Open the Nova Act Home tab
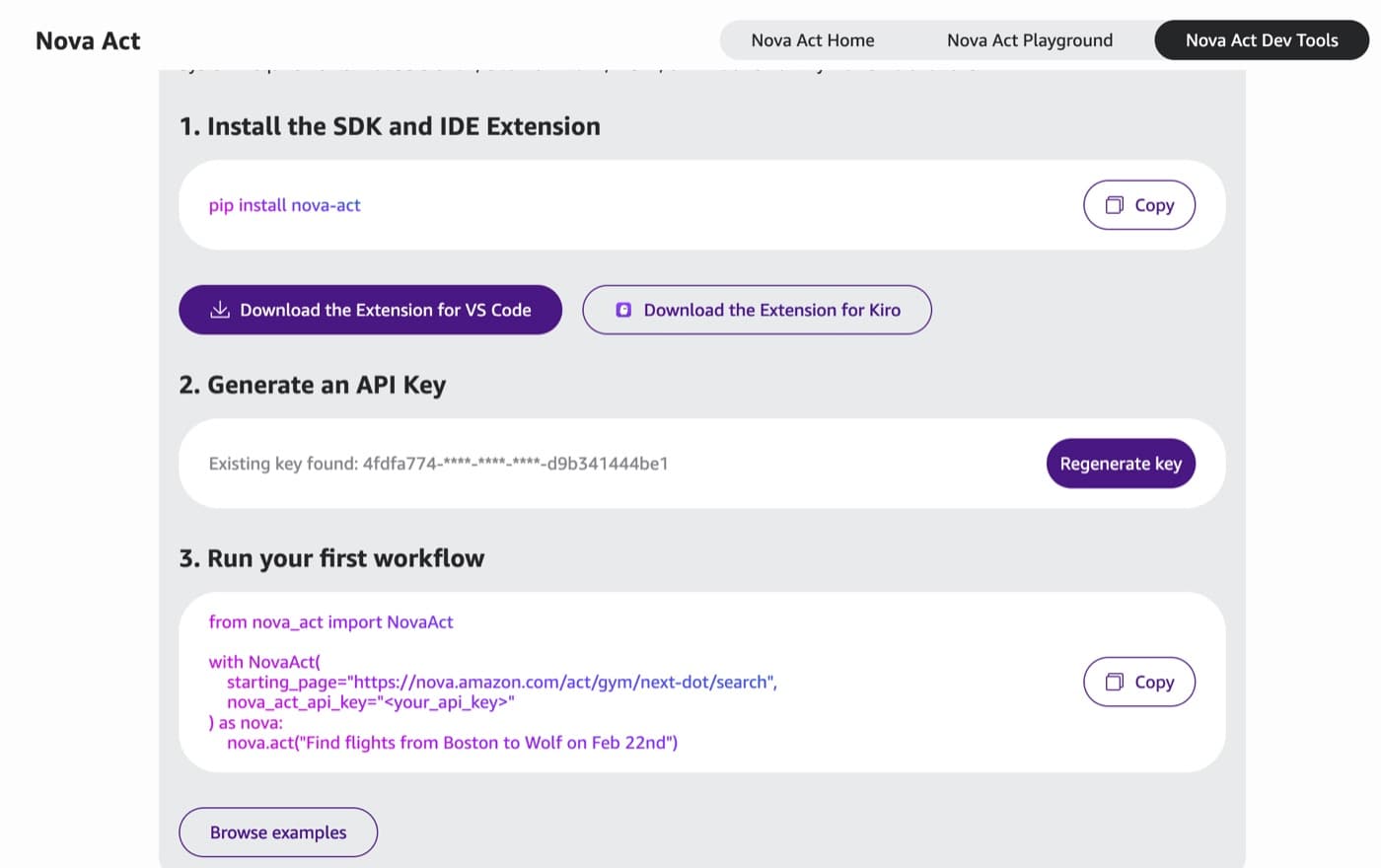The image size is (1381, 868). point(812,40)
